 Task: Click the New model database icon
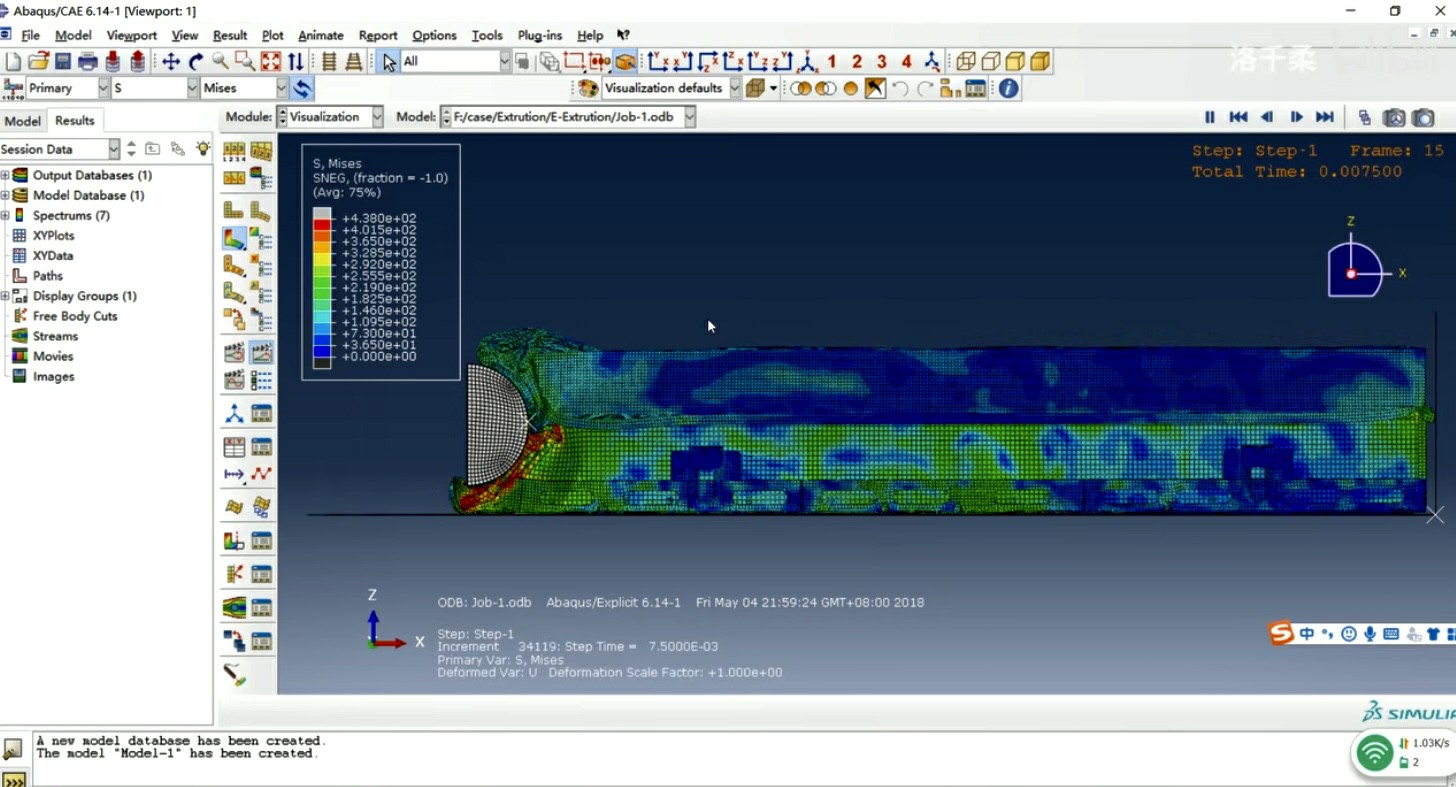(x=13, y=62)
